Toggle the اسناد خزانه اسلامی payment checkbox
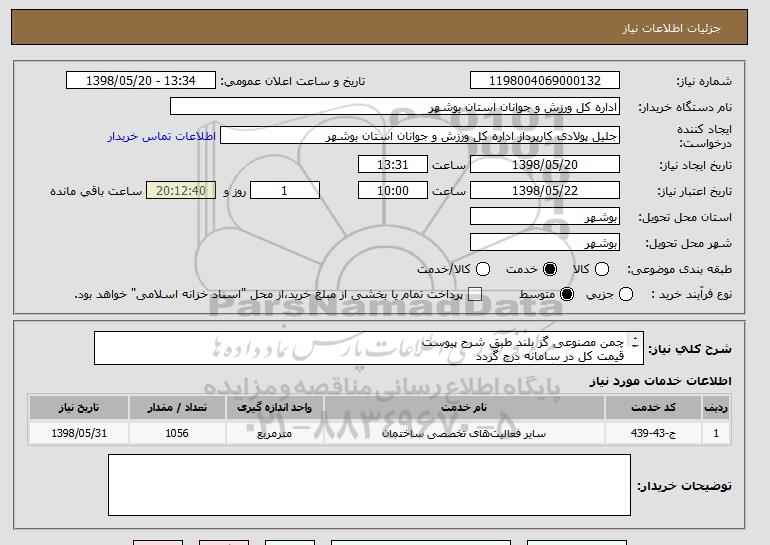This screenshot has width=770, height=545. click(475, 294)
